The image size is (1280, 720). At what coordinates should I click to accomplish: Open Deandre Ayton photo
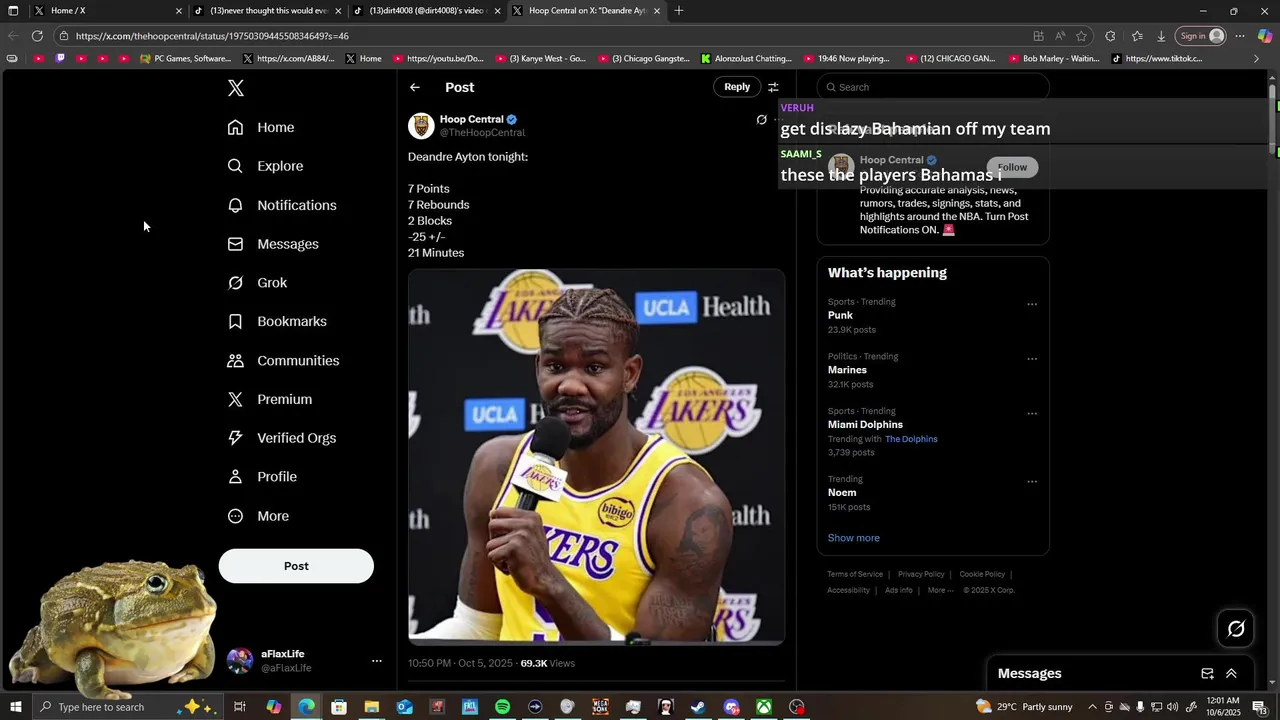pyautogui.click(x=596, y=457)
